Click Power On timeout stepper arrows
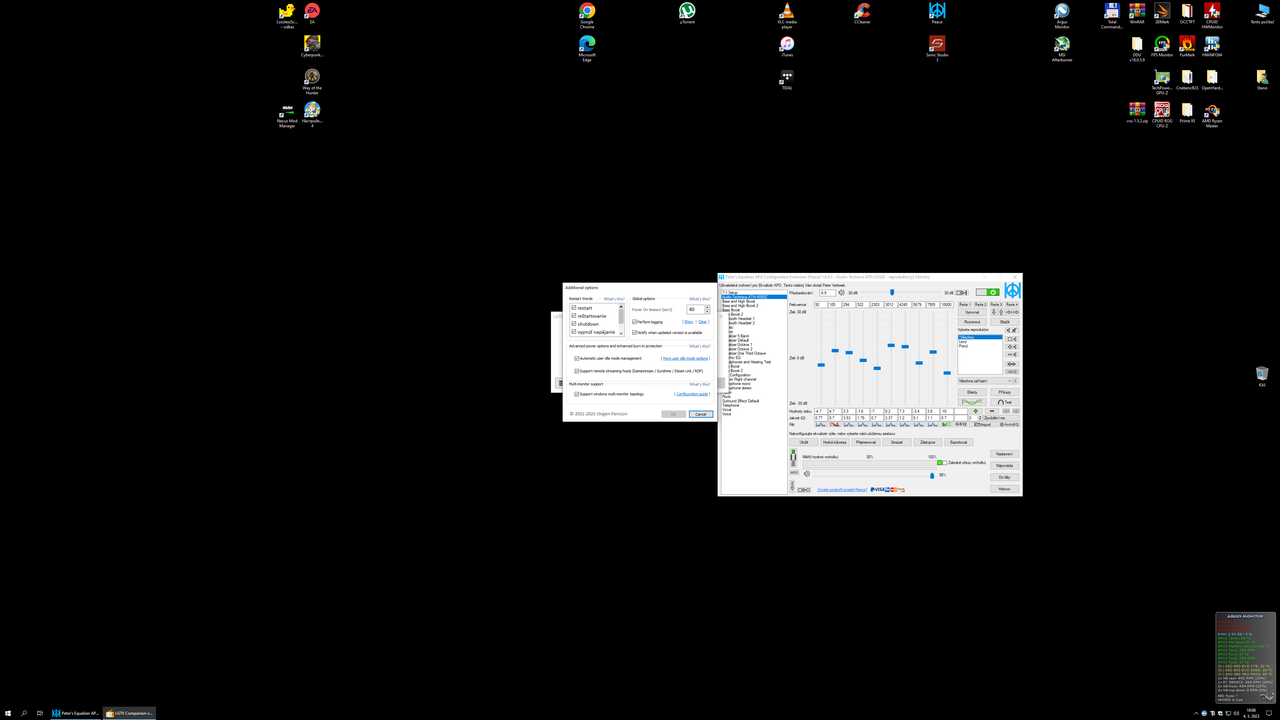1280x720 pixels. [x=707, y=310]
